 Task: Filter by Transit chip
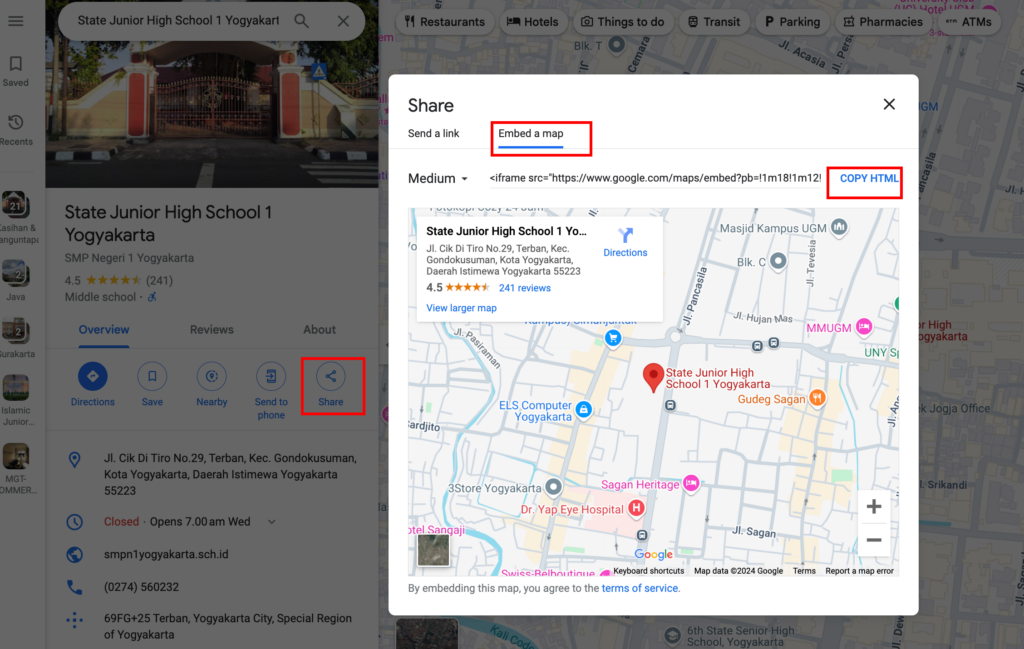714,22
